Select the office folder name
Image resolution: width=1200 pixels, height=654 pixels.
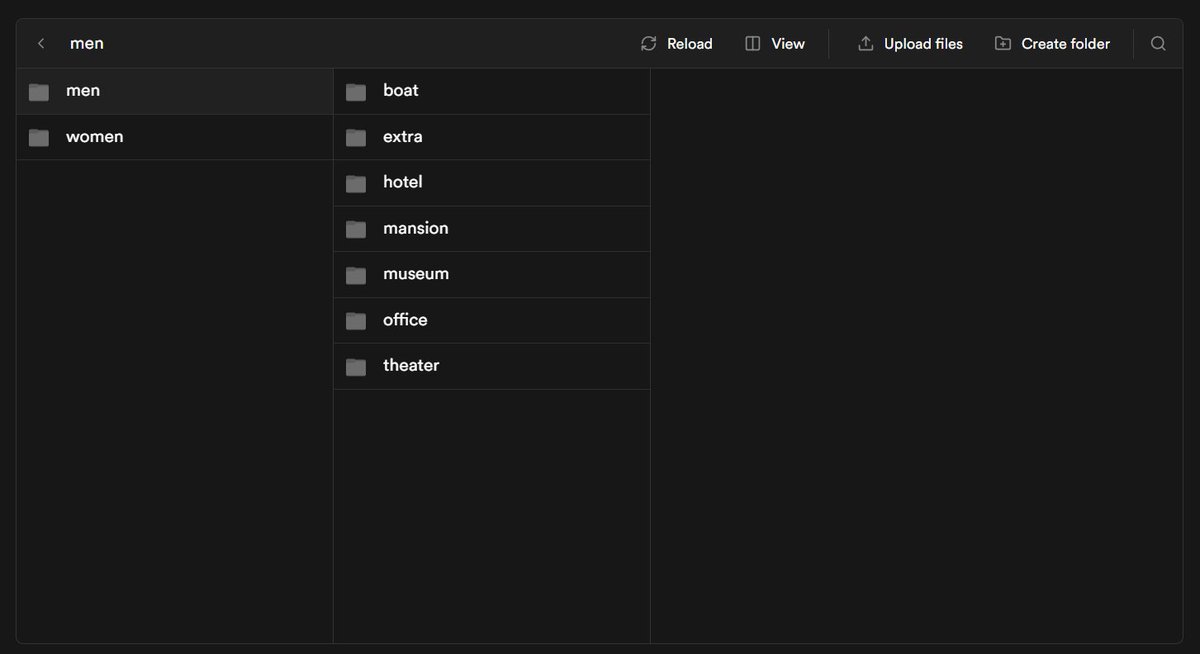405,319
